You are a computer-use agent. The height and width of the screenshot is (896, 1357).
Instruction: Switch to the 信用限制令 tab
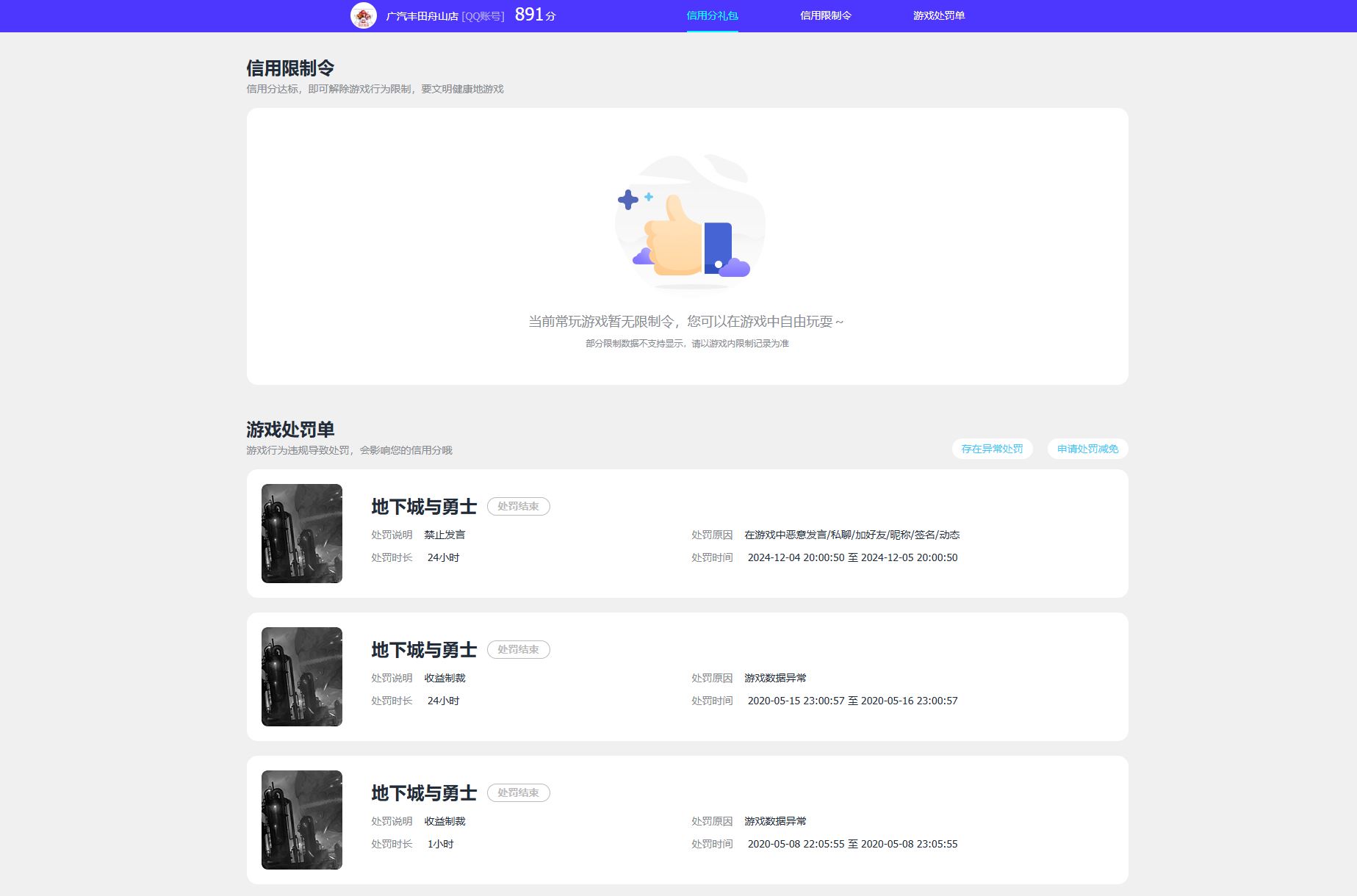tap(824, 14)
